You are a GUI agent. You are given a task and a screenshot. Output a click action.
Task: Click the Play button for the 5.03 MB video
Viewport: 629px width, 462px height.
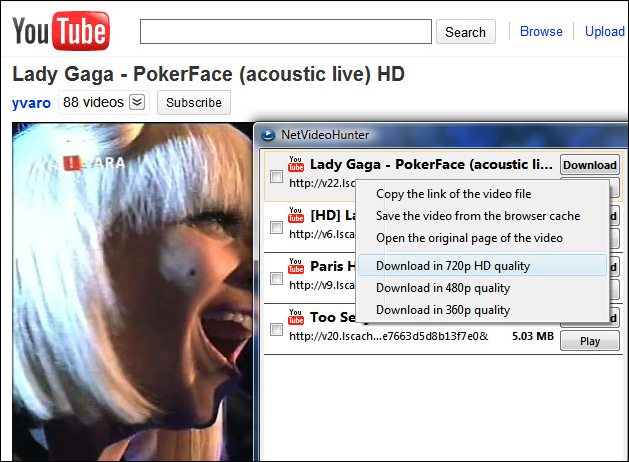tap(589, 341)
